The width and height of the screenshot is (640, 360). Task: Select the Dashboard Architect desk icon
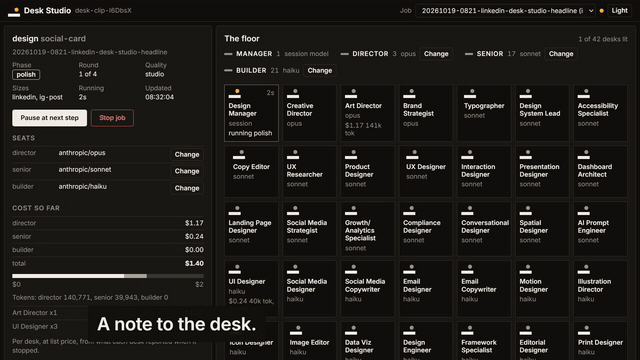tap(584, 155)
